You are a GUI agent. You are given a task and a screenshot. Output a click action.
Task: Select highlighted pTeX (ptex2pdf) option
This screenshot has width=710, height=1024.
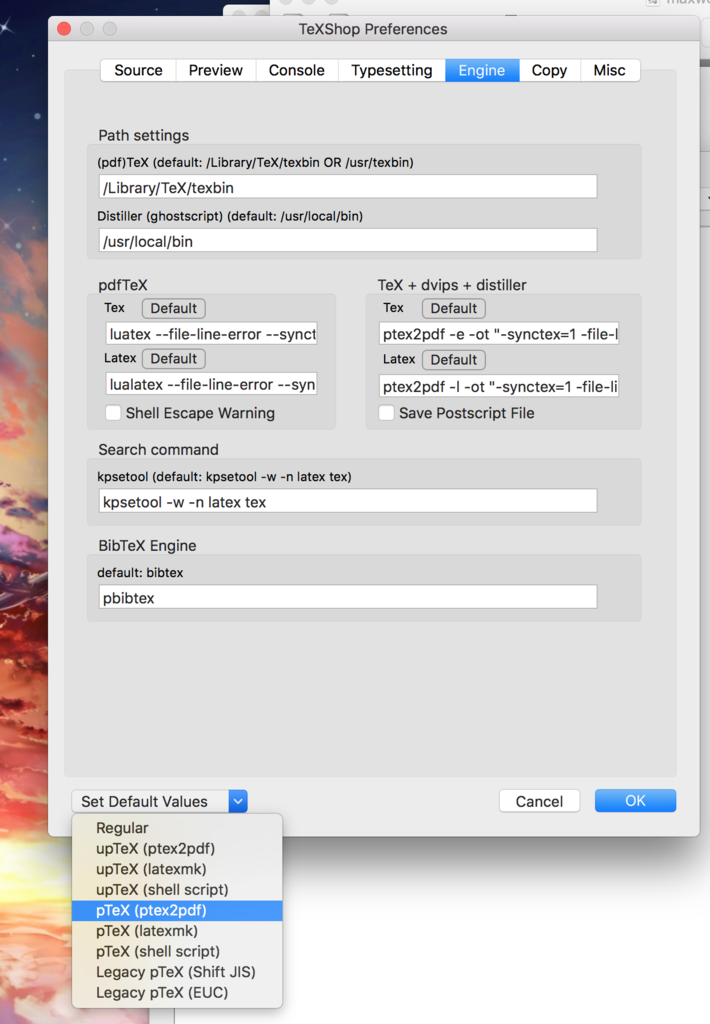(x=177, y=910)
